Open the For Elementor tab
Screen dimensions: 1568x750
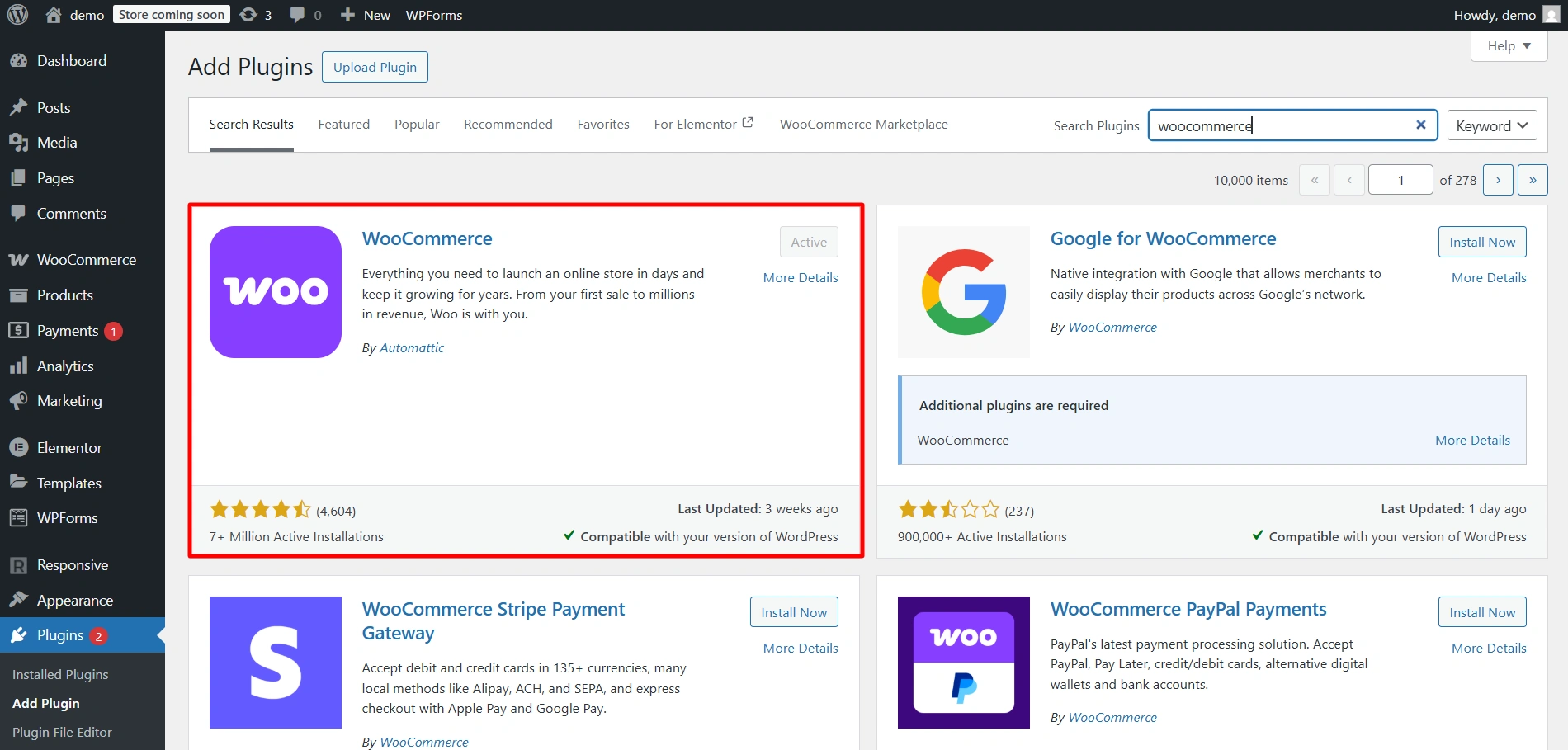click(x=704, y=125)
